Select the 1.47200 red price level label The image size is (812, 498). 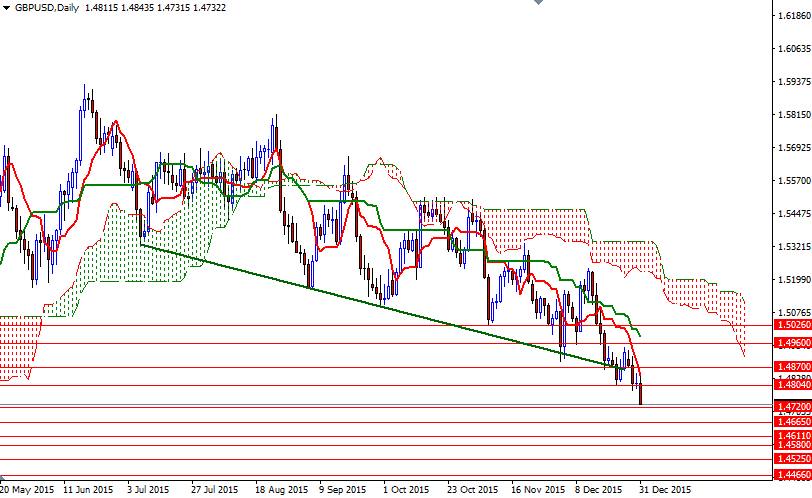[792, 407]
